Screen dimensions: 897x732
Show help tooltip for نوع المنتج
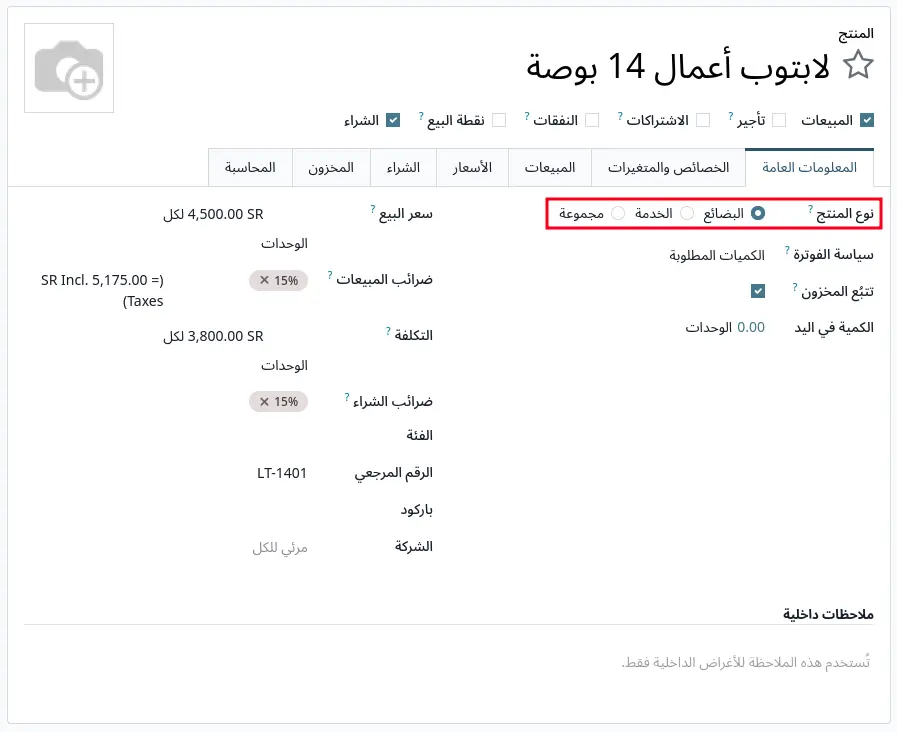pyautogui.click(x=811, y=209)
